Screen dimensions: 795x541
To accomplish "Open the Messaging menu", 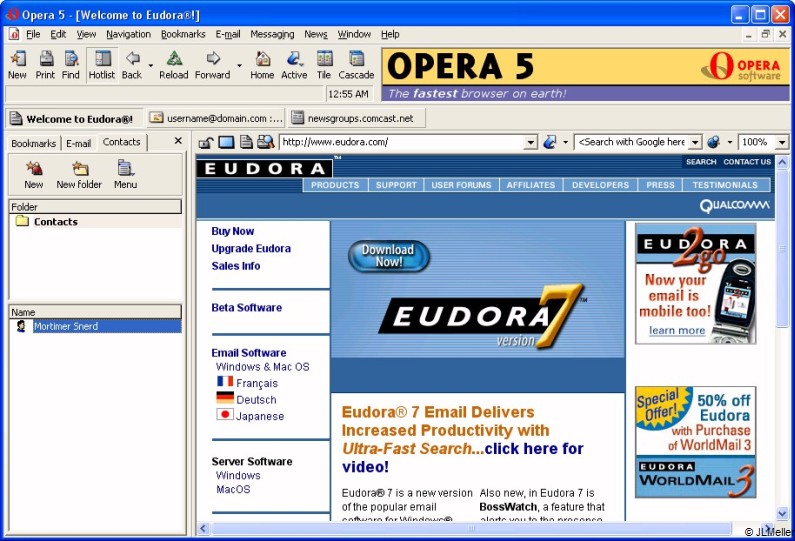I will pyautogui.click(x=272, y=34).
